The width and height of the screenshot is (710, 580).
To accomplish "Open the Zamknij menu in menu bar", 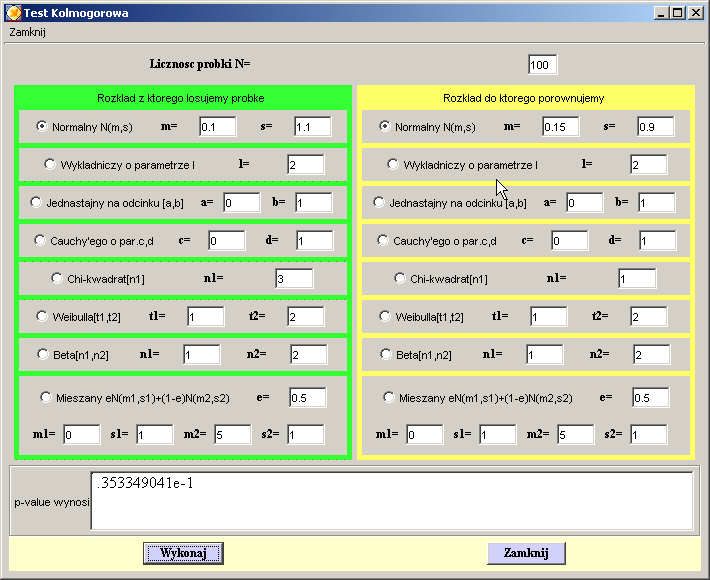I will click(28, 31).
